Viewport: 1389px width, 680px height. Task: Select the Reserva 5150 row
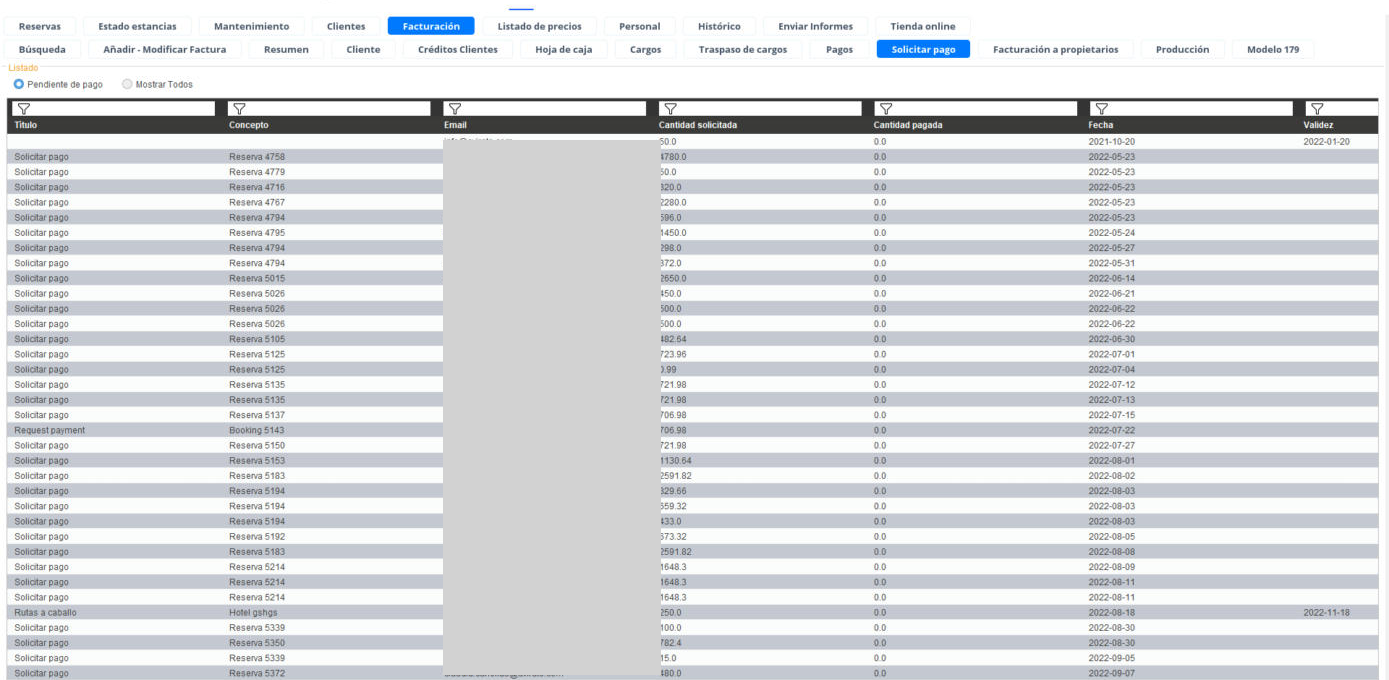(693, 445)
